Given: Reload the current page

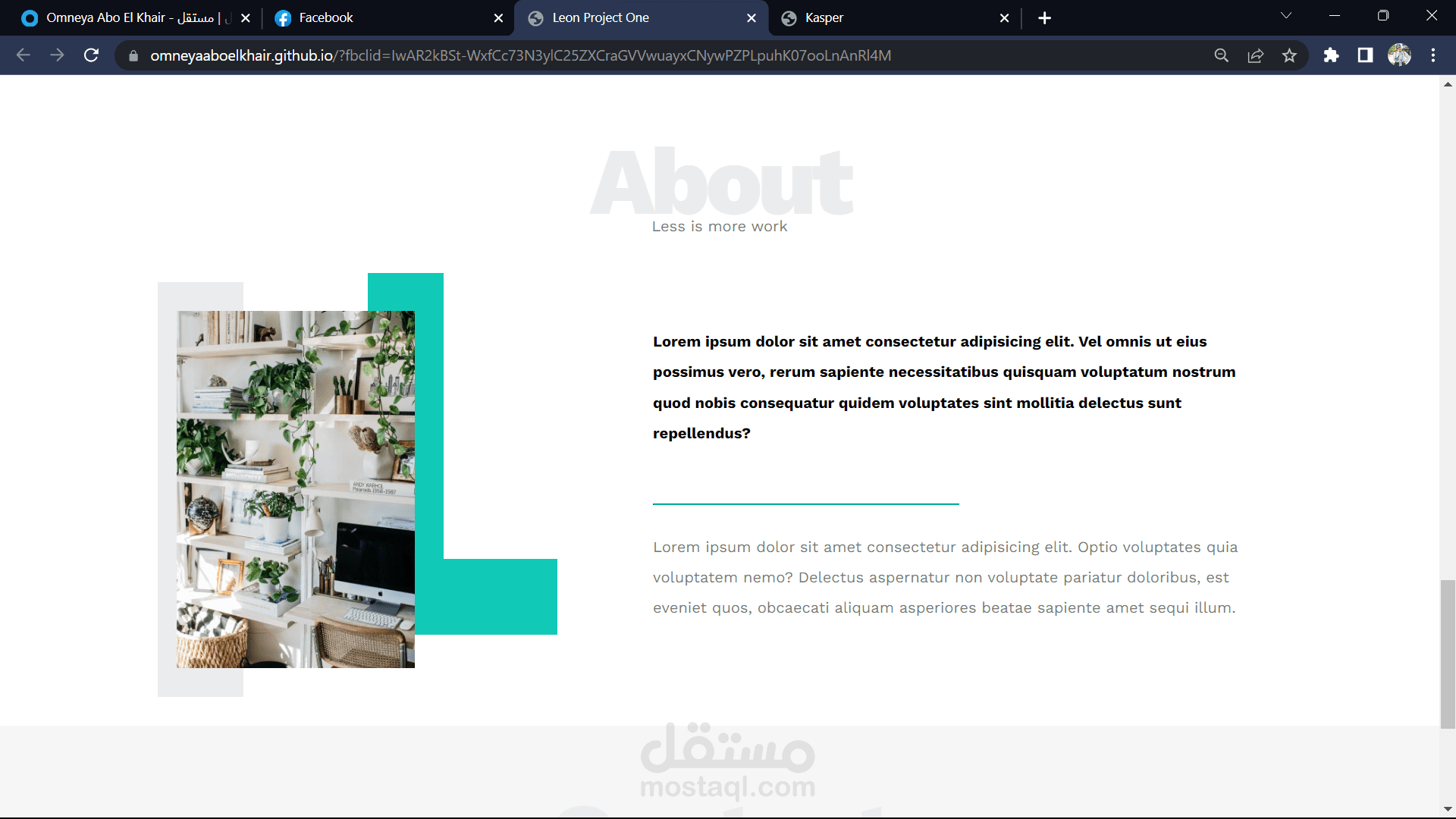Looking at the screenshot, I should (x=91, y=55).
